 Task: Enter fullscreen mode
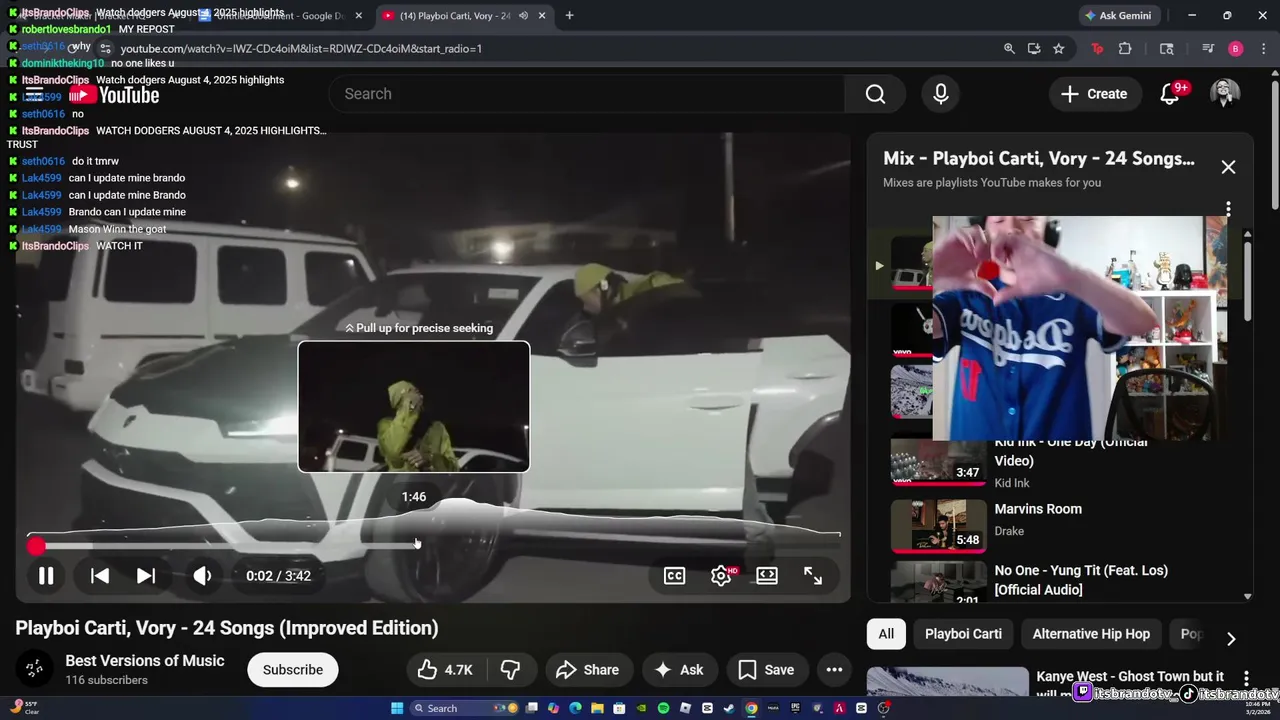[x=813, y=576]
